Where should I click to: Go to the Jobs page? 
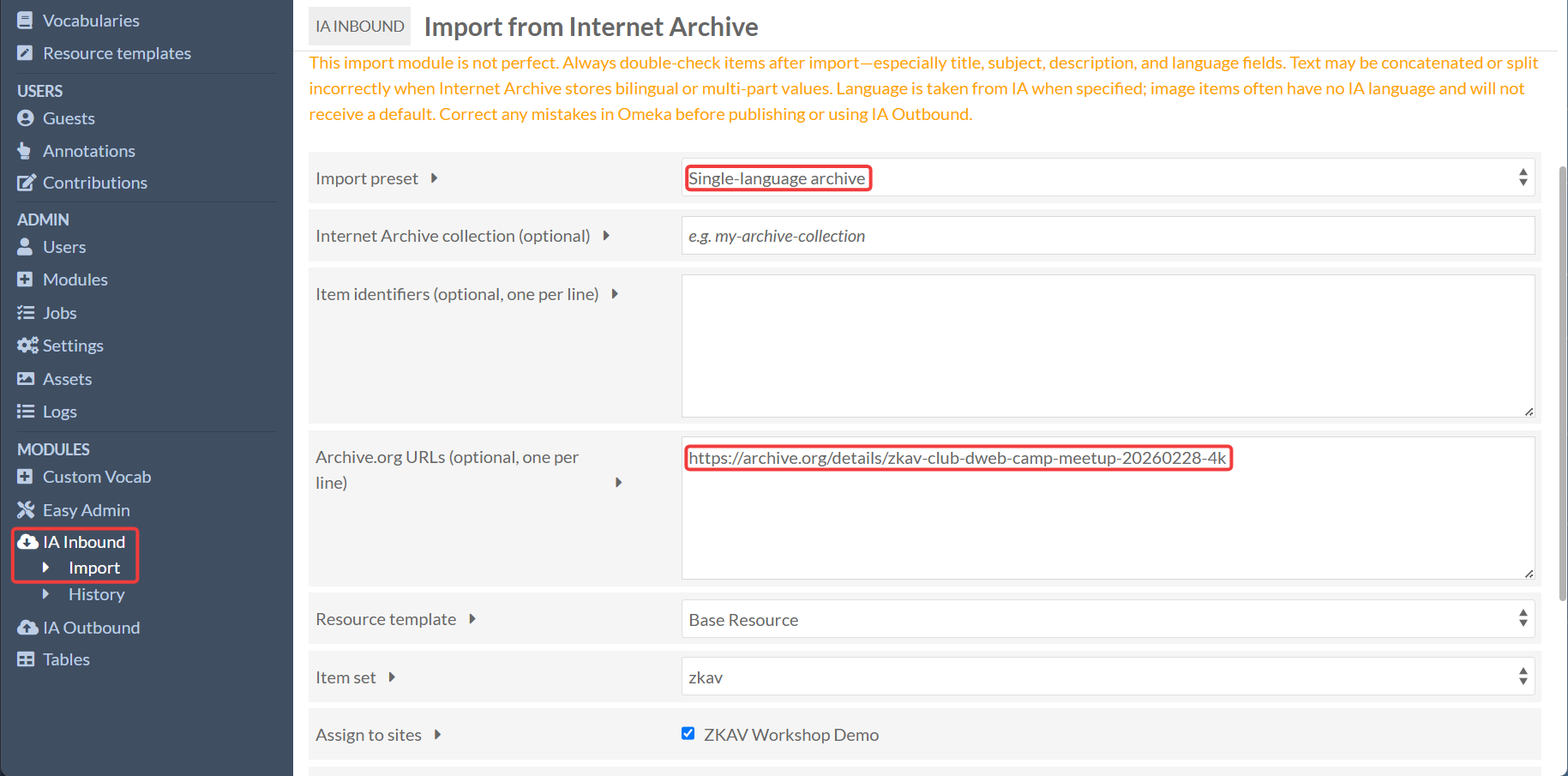[x=60, y=313]
